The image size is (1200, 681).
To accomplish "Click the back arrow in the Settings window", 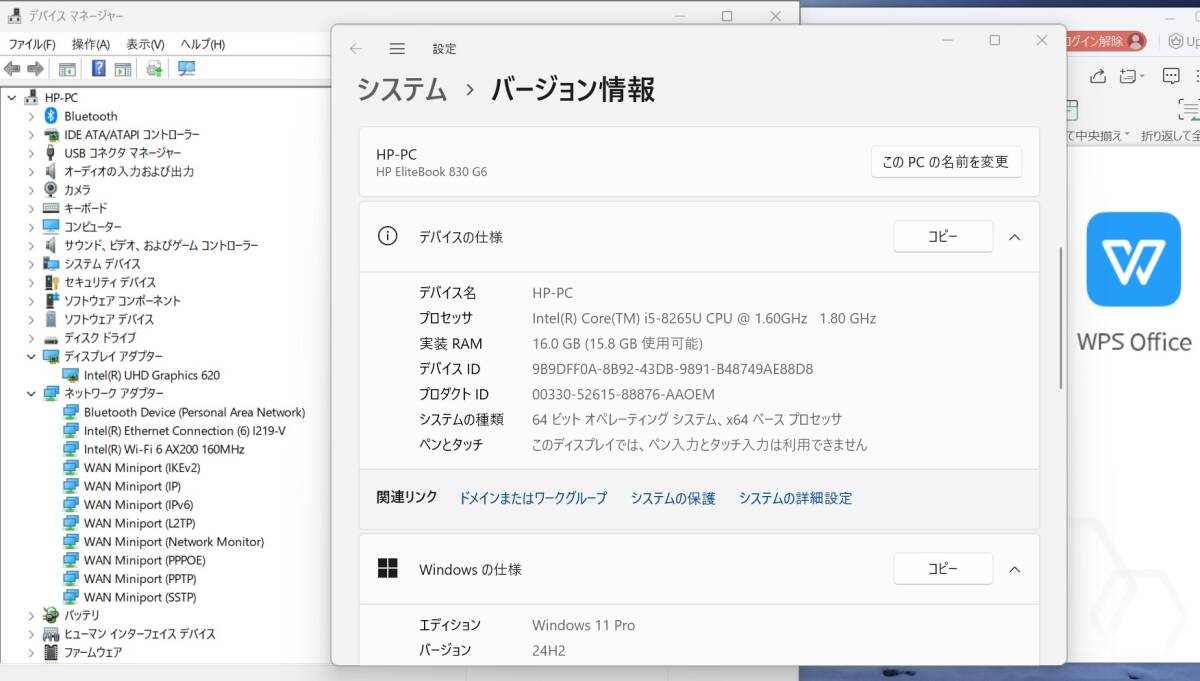I will [x=356, y=49].
